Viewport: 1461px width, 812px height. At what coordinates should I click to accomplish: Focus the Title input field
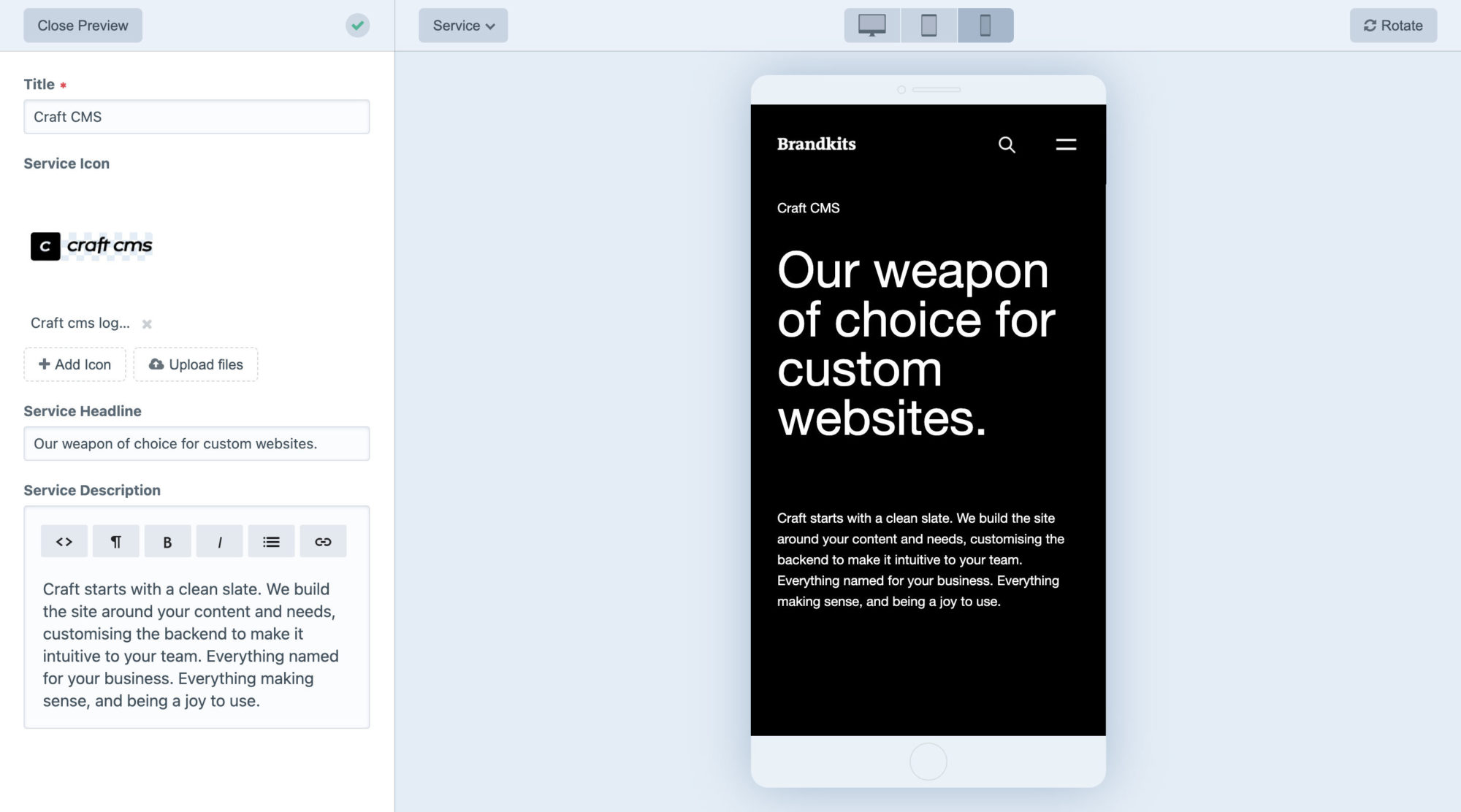(197, 117)
